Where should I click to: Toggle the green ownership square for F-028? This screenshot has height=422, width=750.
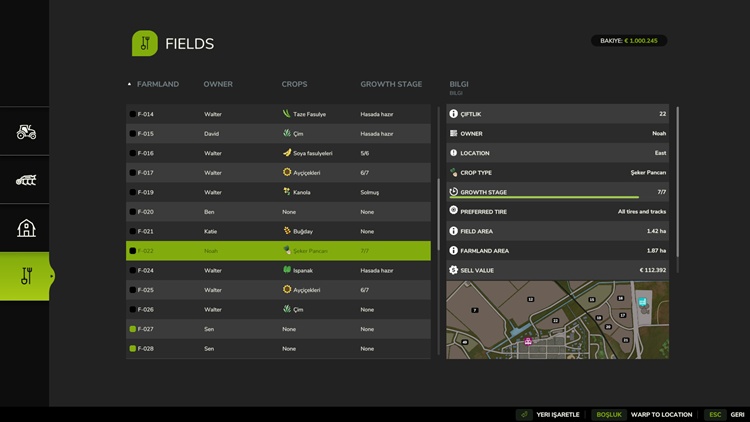[133, 348]
